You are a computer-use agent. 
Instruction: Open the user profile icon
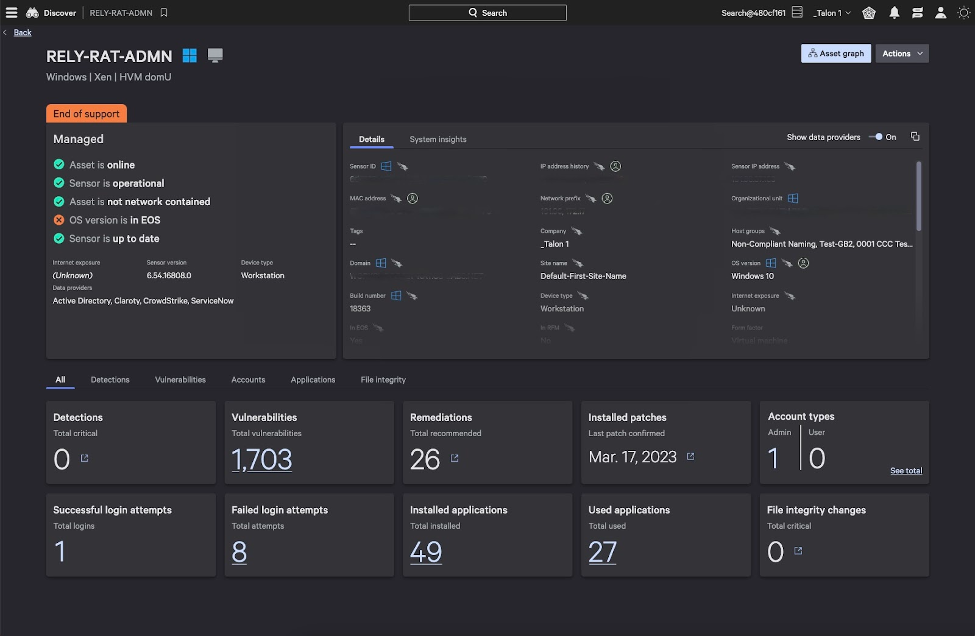[x=941, y=12]
